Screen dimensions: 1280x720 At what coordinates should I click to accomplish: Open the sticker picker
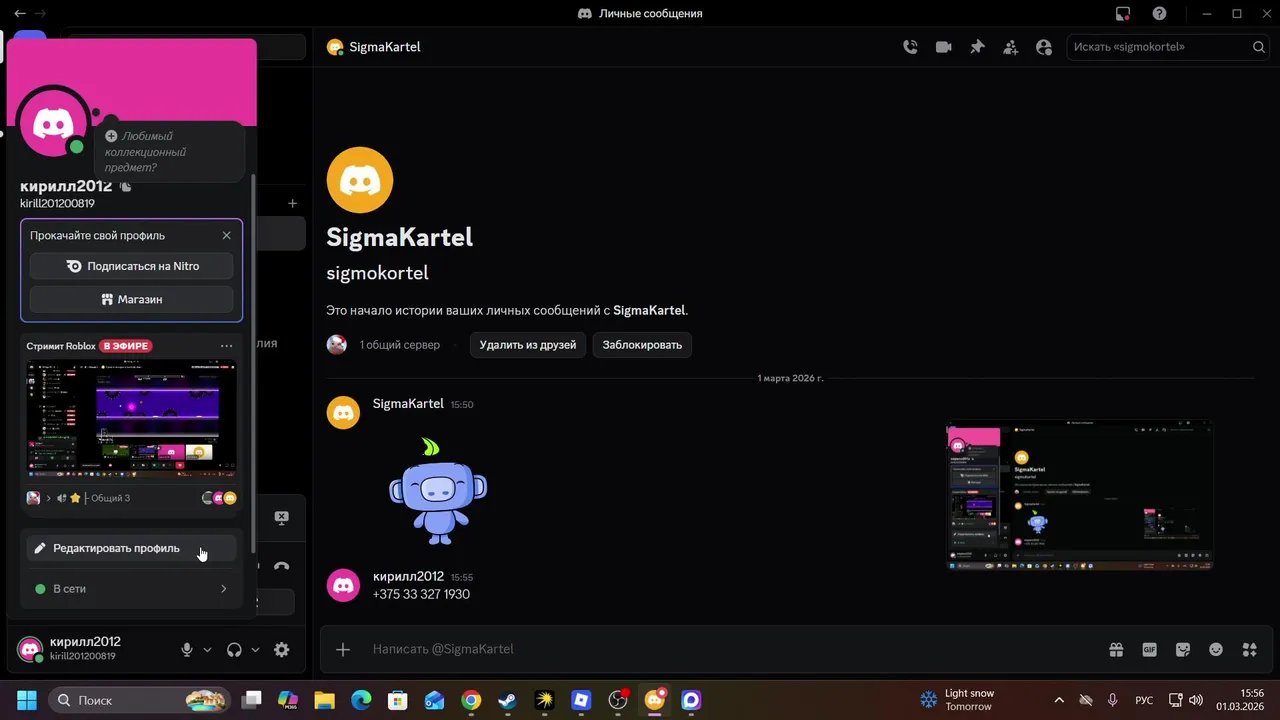tap(1183, 650)
